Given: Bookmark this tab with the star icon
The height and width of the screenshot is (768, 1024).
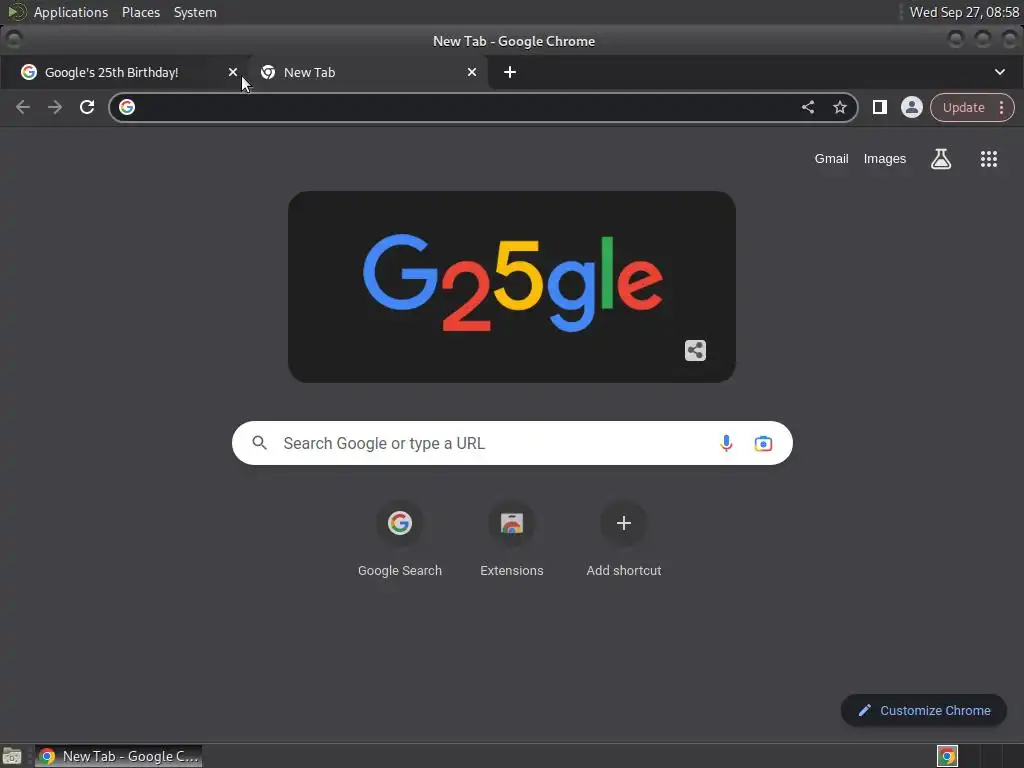Looking at the screenshot, I should point(840,107).
